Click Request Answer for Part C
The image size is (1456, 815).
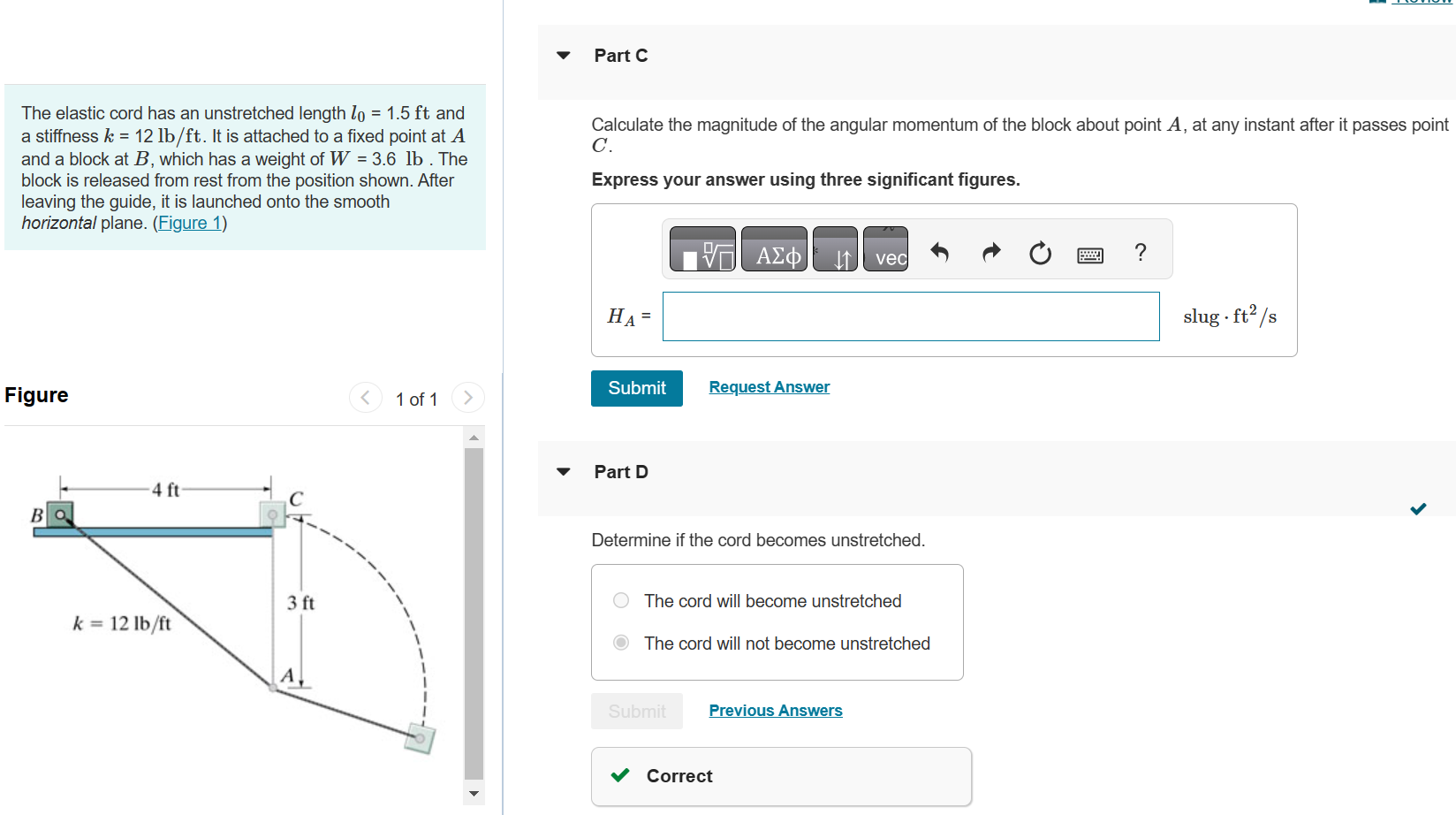pos(769,386)
